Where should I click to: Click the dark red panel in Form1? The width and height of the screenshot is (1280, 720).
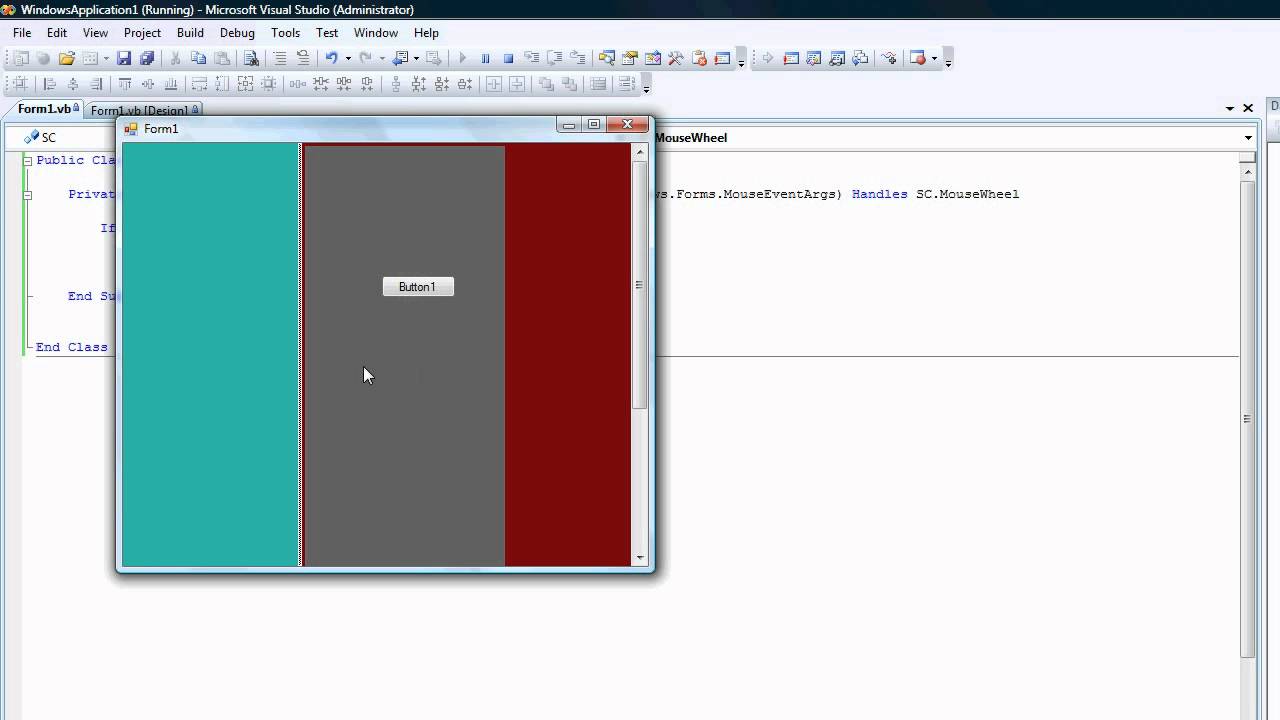568,355
